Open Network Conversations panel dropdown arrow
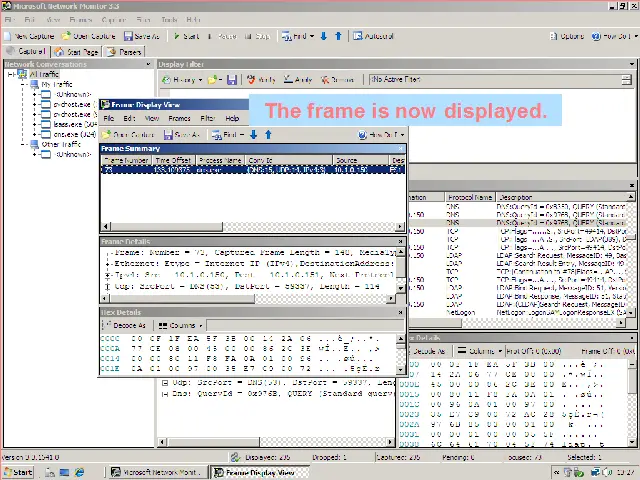This screenshot has height=480, width=640. click(x=148, y=64)
